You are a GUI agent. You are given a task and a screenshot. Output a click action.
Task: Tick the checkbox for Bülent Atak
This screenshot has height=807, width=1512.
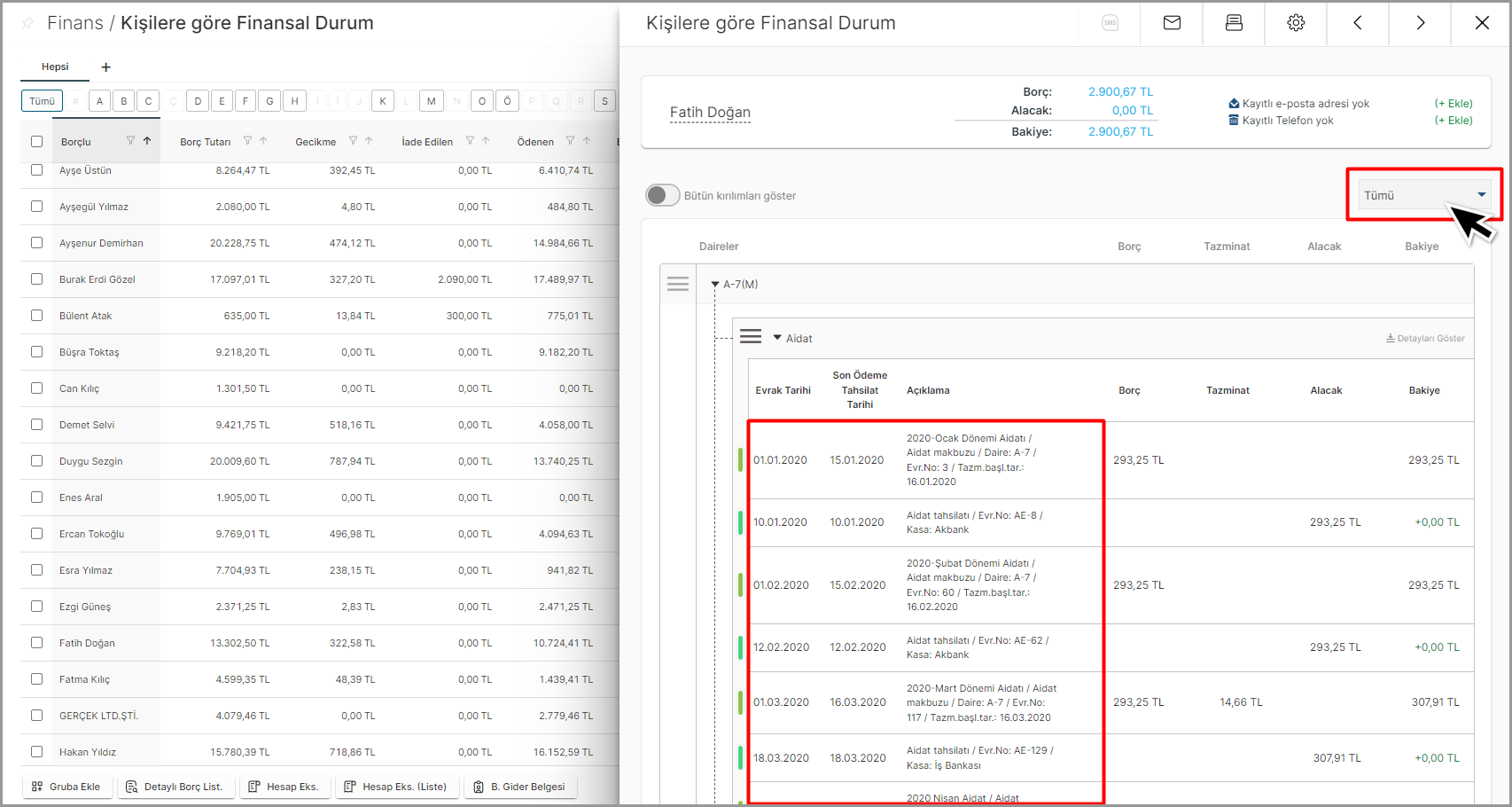tap(36, 315)
